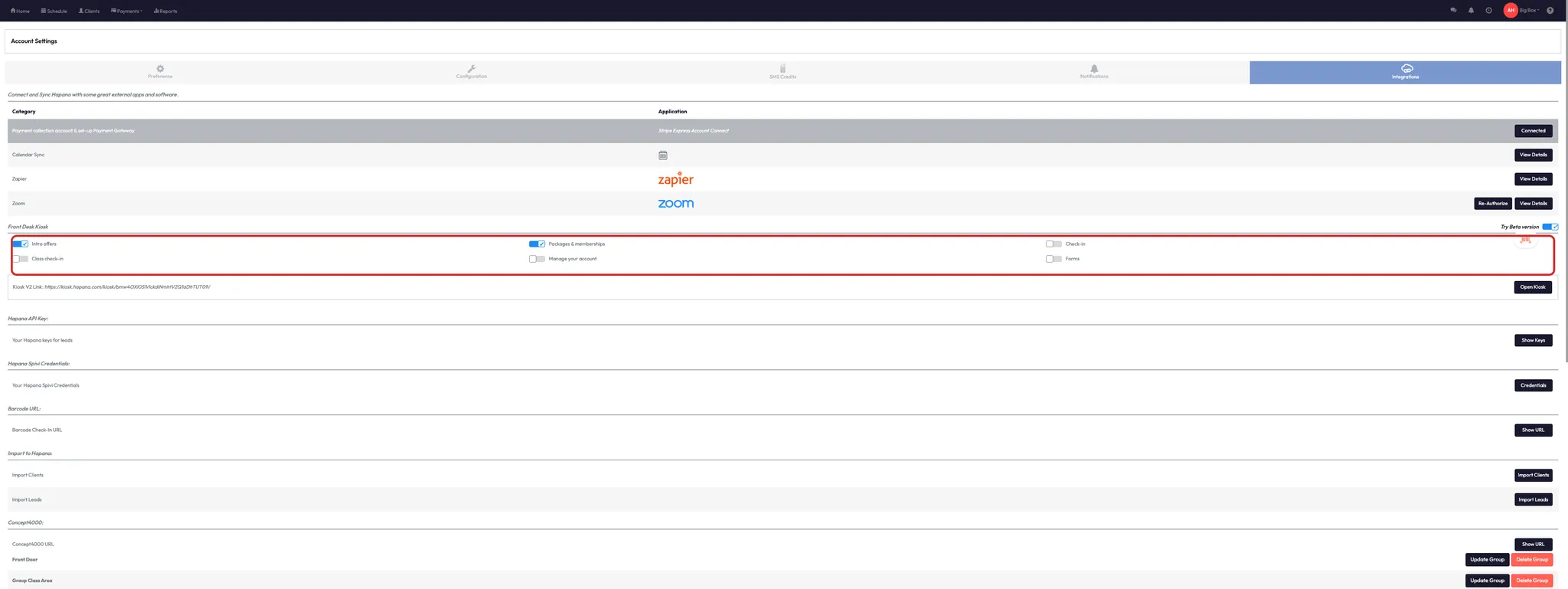
Task: Open Hapana Spivi Credentials button
Action: 1534,385
